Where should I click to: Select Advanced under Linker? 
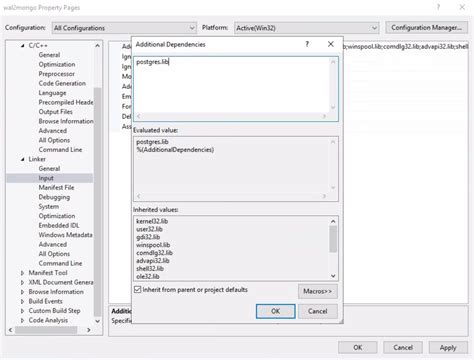coord(53,244)
